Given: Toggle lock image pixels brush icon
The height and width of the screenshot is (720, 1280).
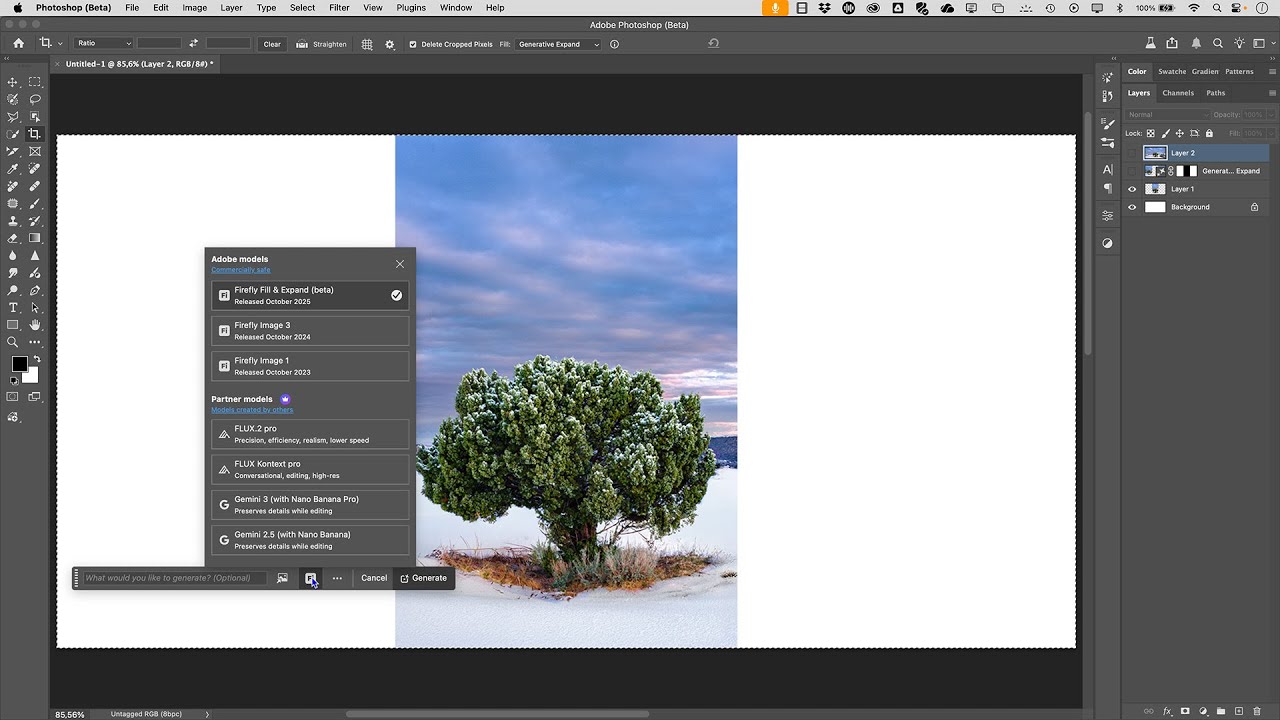Looking at the screenshot, I should 1165,133.
